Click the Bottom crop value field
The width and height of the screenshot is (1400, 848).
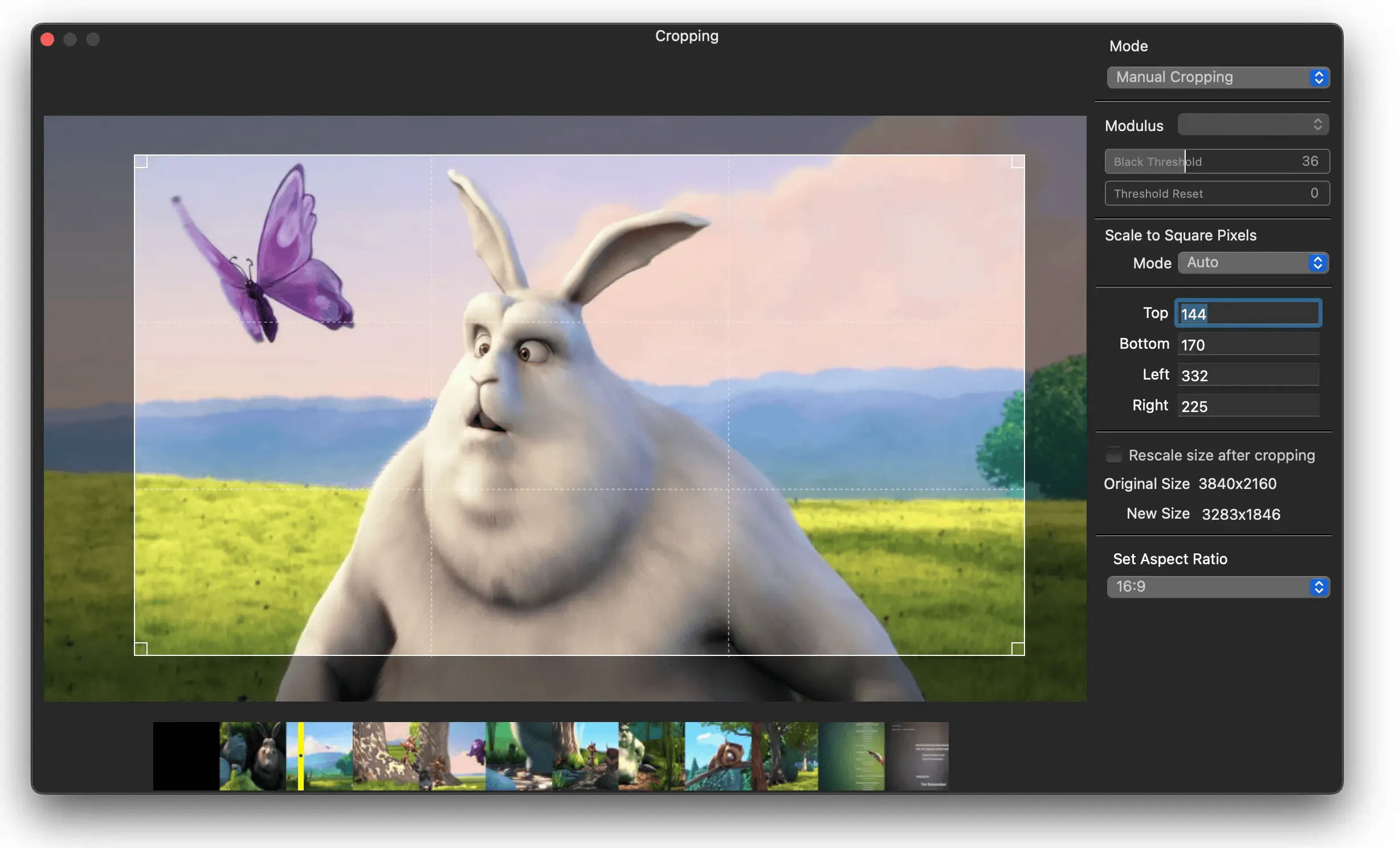[x=1248, y=345]
